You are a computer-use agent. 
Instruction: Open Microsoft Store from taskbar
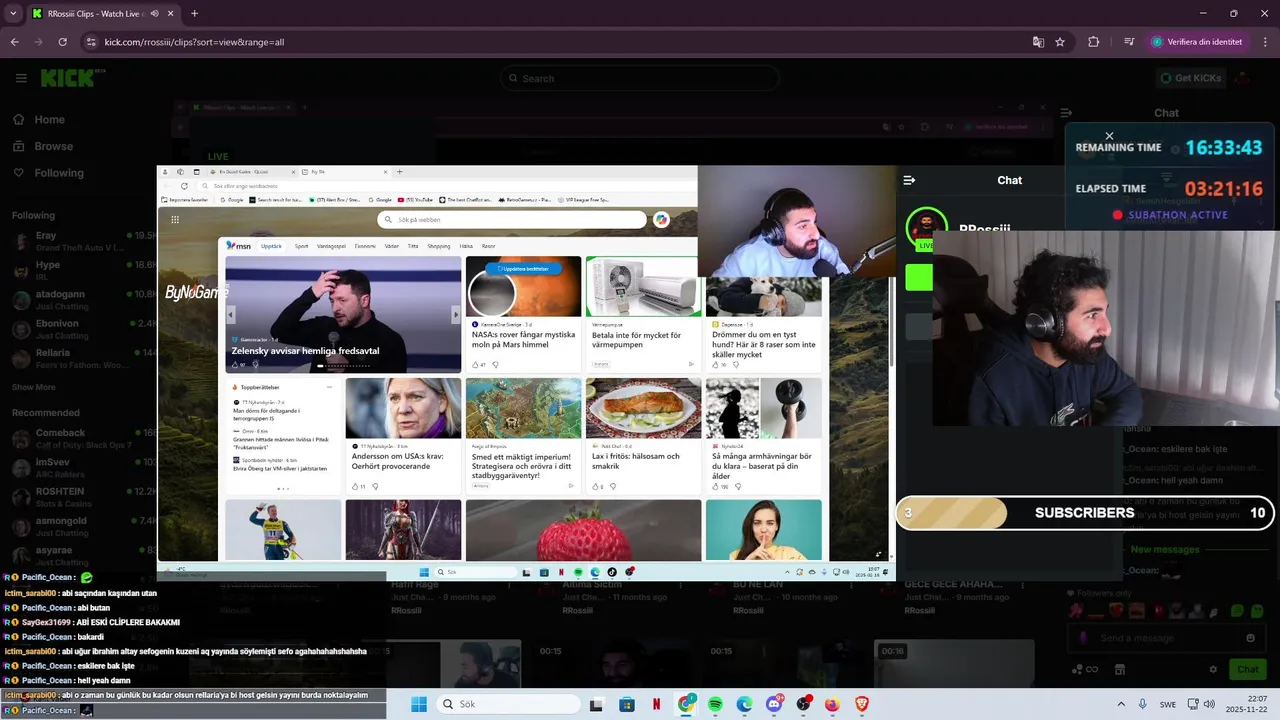[x=627, y=704]
